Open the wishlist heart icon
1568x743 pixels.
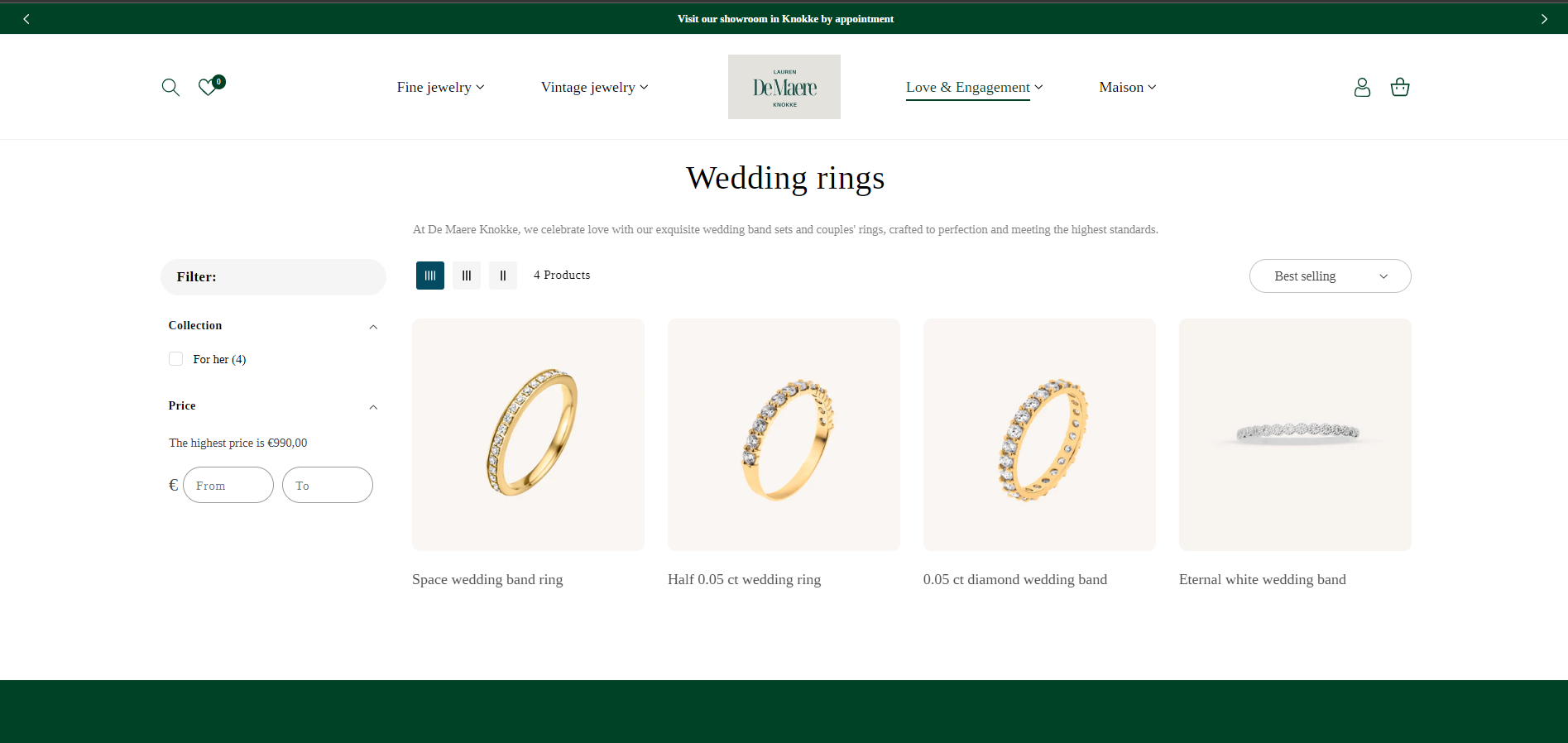pos(208,87)
